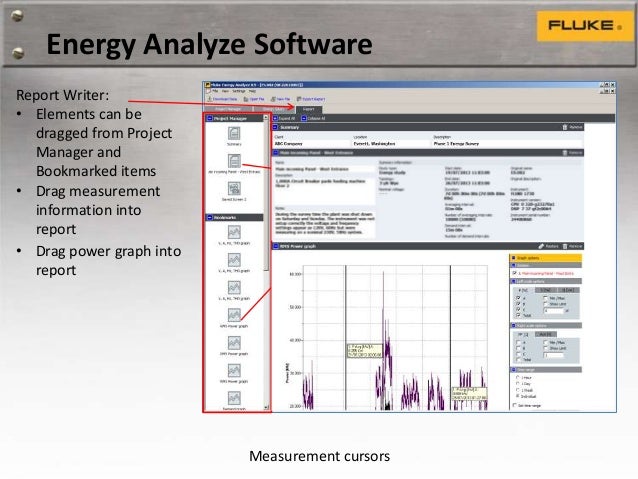Click the limit value field in Left scale options

[554, 311]
